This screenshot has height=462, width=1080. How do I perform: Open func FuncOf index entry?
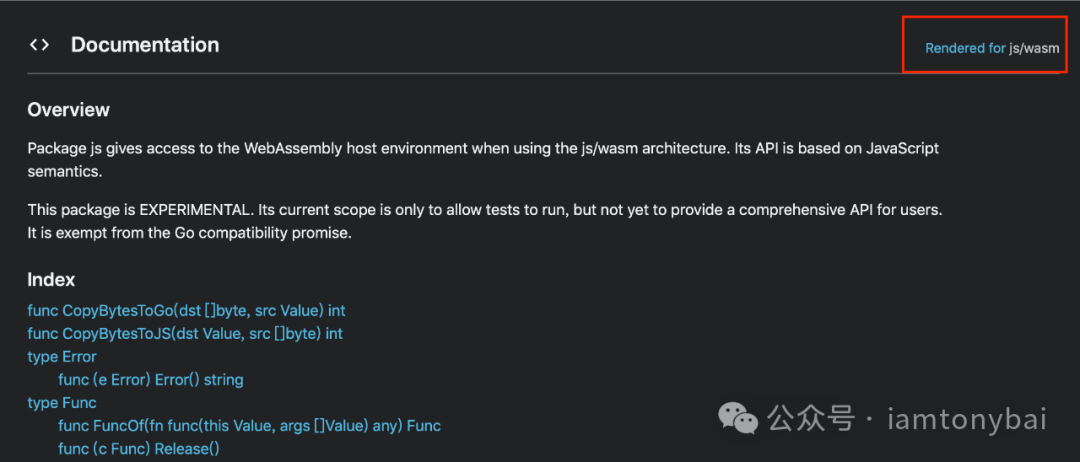pyautogui.click(x=249, y=426)
